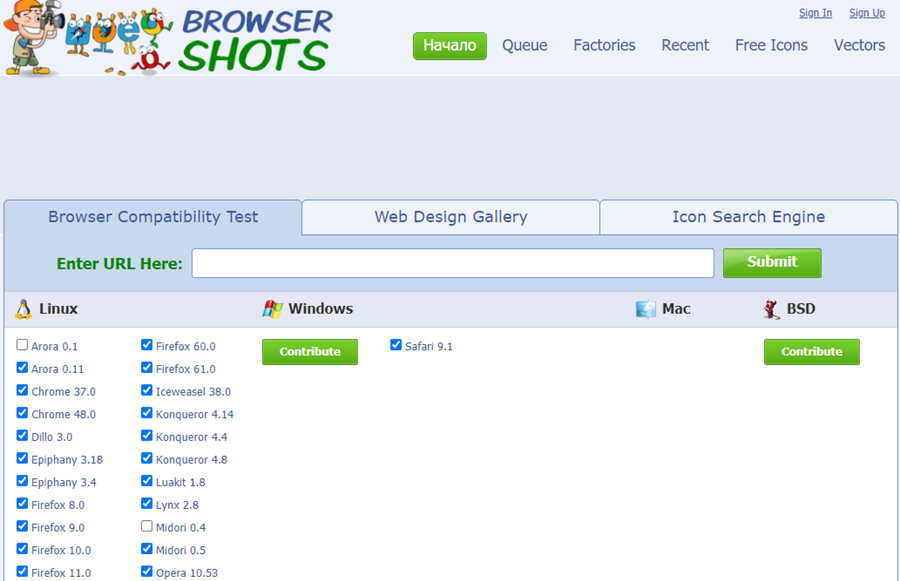Enable the Midori 0.4 checkbox
Viewport: 900px width, 581px height.
point(147,526)
